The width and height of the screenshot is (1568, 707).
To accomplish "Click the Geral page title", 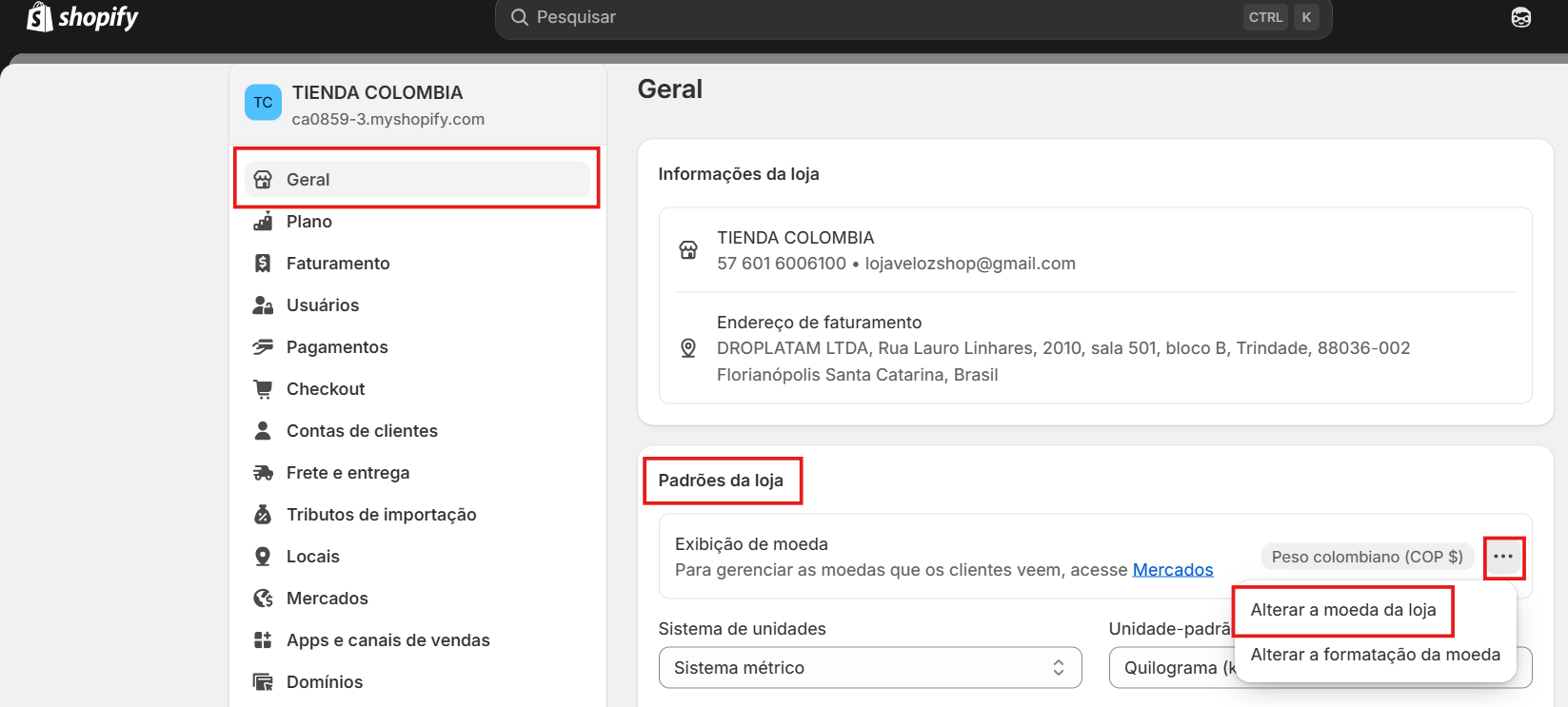I will [670, 89].
